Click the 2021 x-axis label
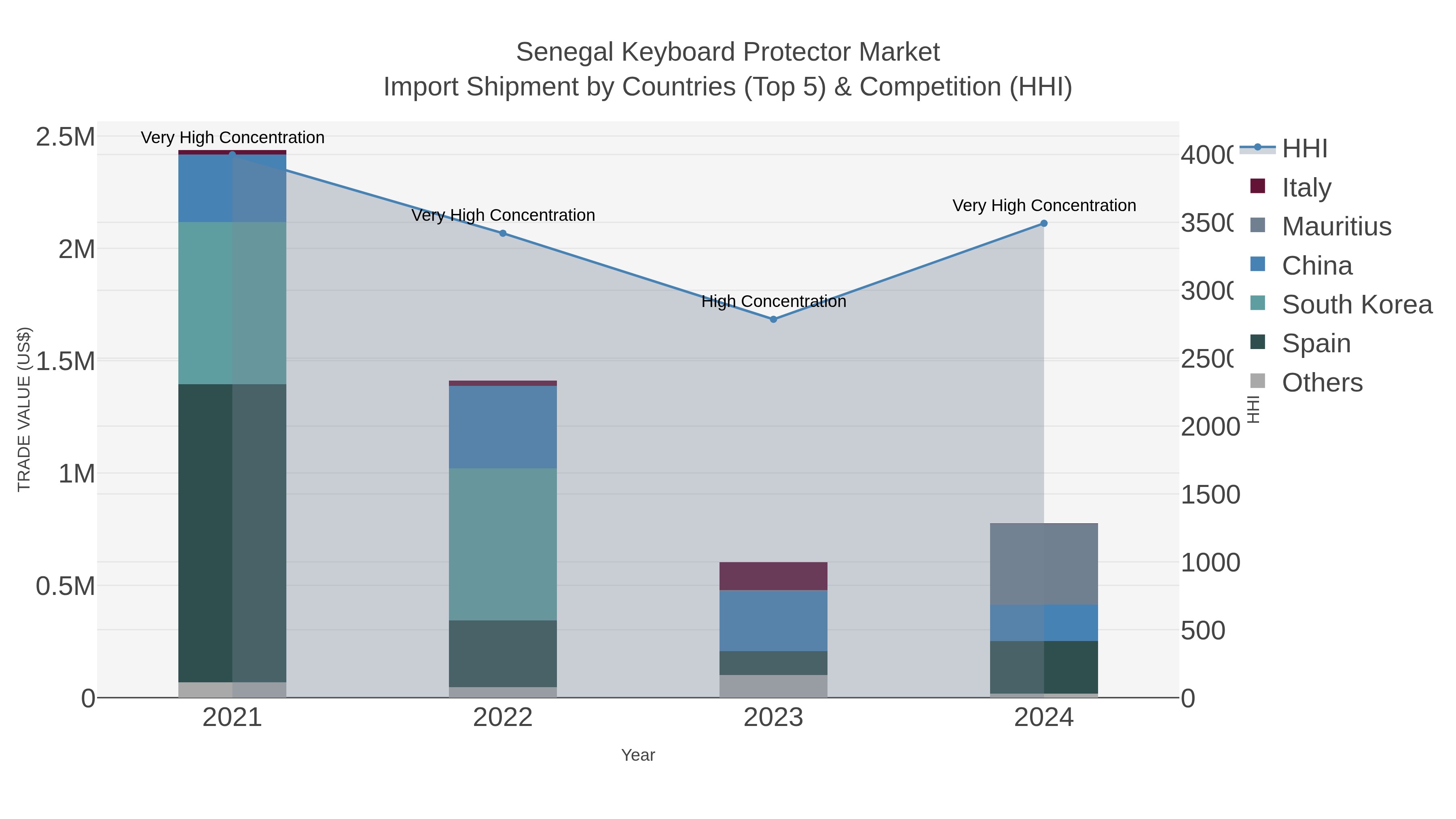The height and width of the screenshot is (819, 1456). [232, 718]
